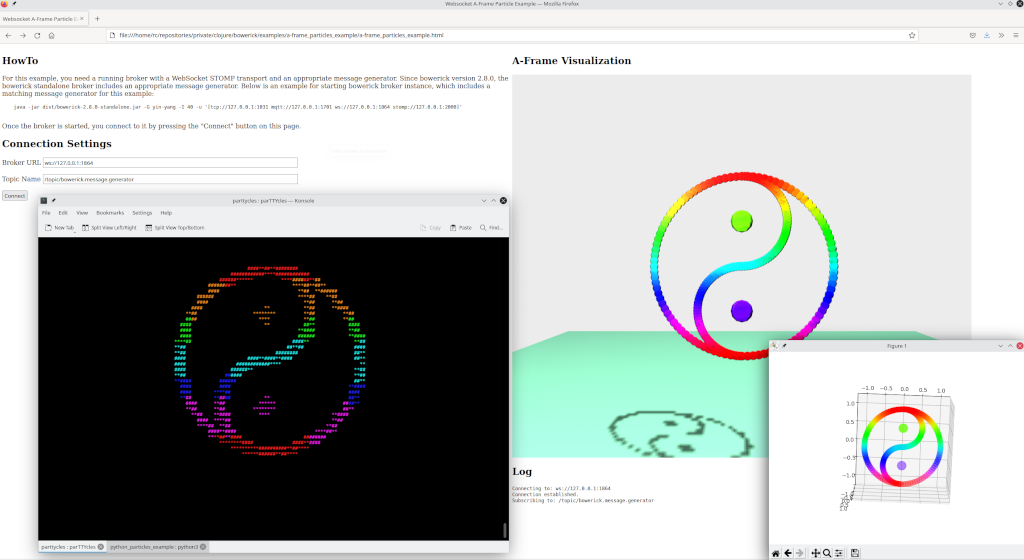Click the matplotlib Home reset view icon
This screenshot has height=560, width=1024.
click(x=776, y=553)
